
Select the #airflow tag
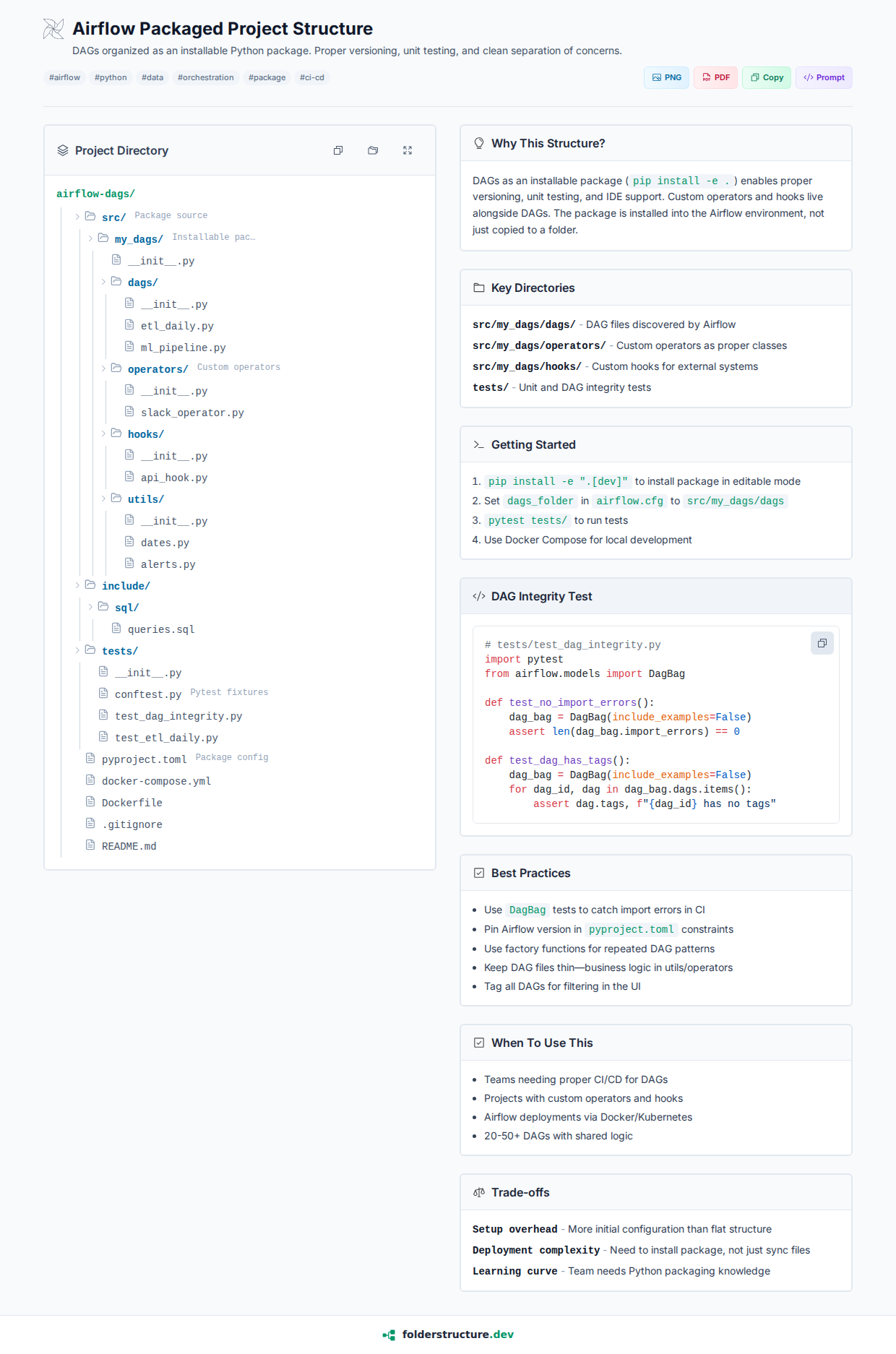tap(64, 77)
